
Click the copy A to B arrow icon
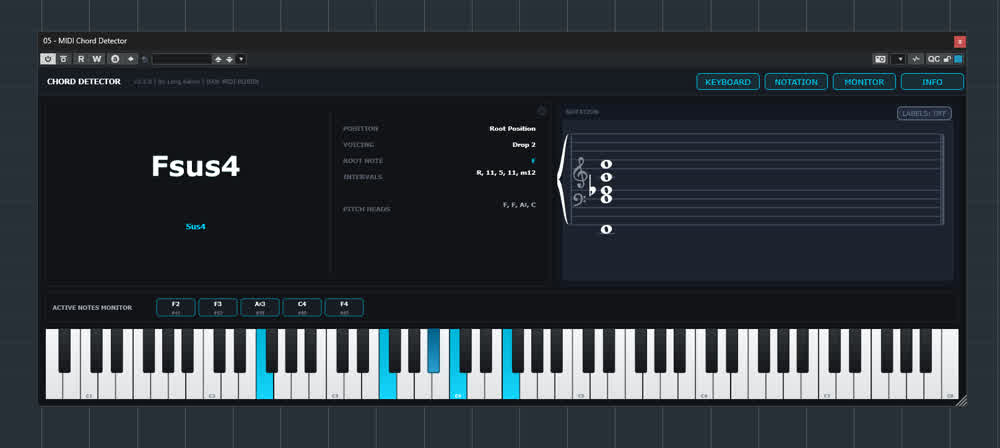[x=131, y=59]
